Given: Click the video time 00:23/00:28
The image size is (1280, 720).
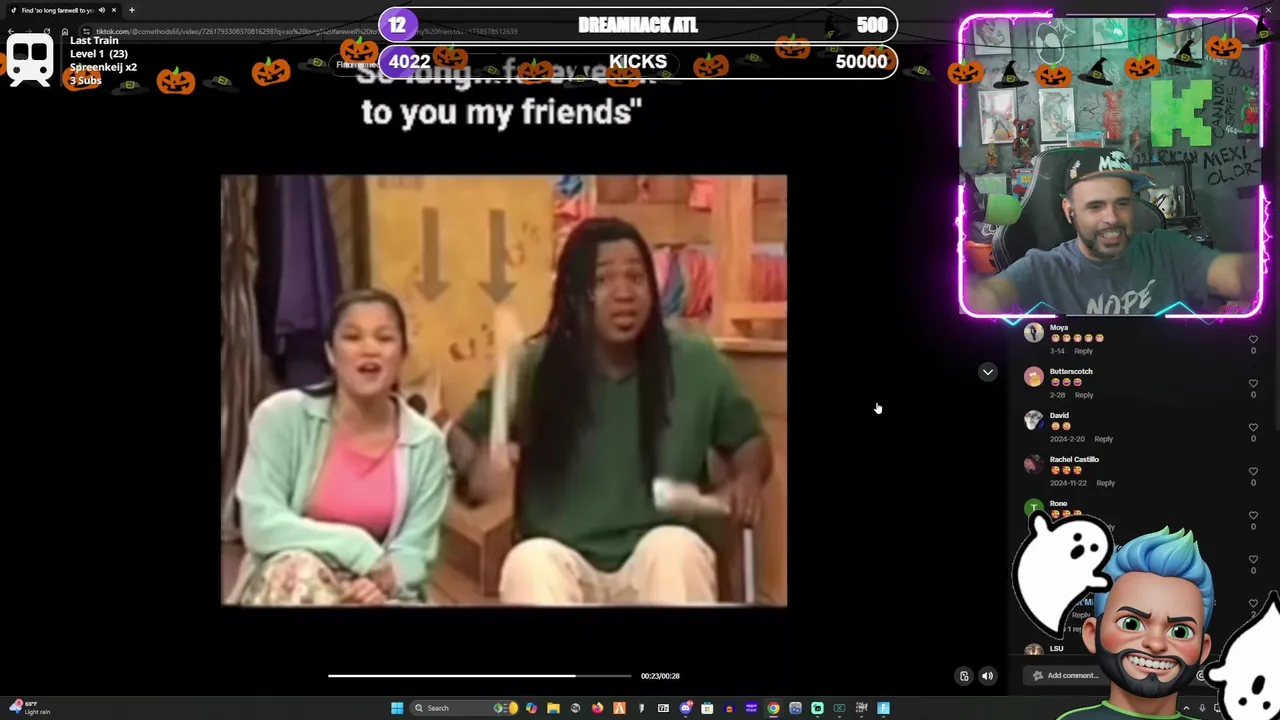Looking at the screenshot, I should 660,676.
